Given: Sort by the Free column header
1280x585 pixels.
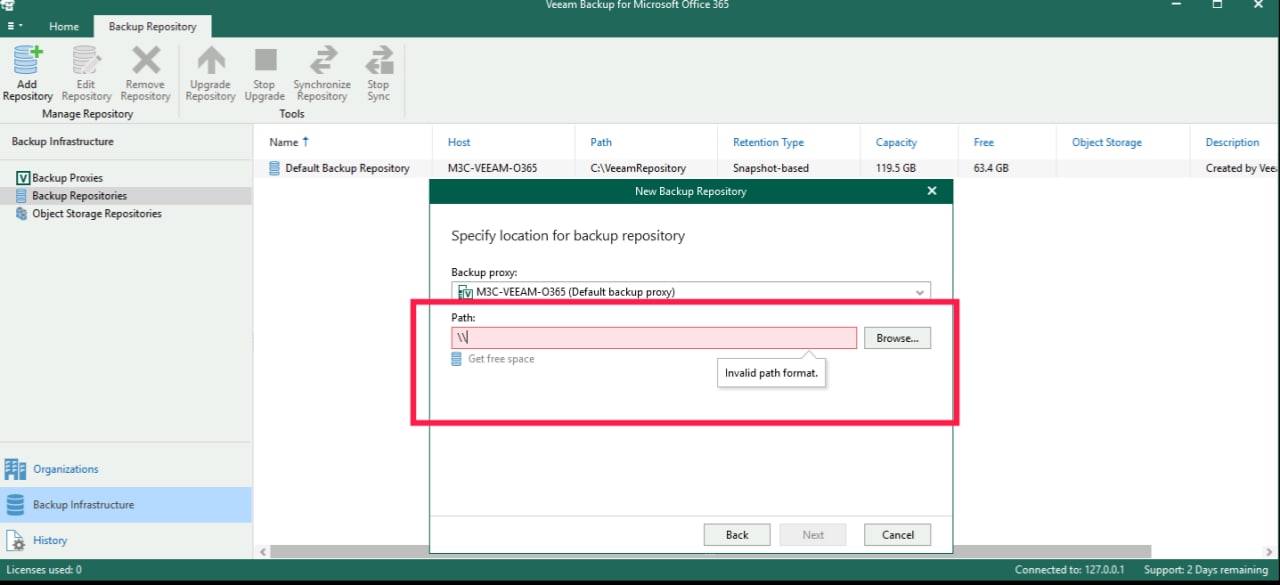Looking at the screenshot, I should (984, 142).
